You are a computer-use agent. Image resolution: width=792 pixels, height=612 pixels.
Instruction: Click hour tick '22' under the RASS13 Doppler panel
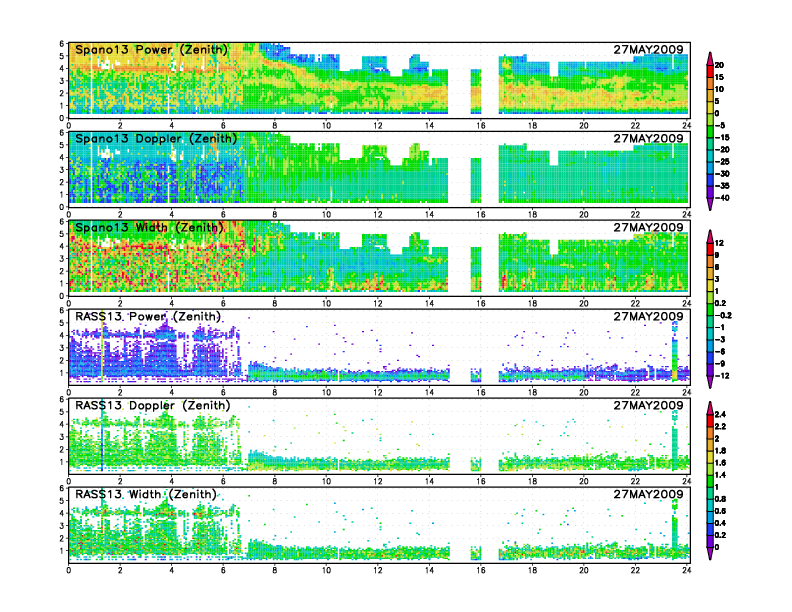tap(635, 481)
